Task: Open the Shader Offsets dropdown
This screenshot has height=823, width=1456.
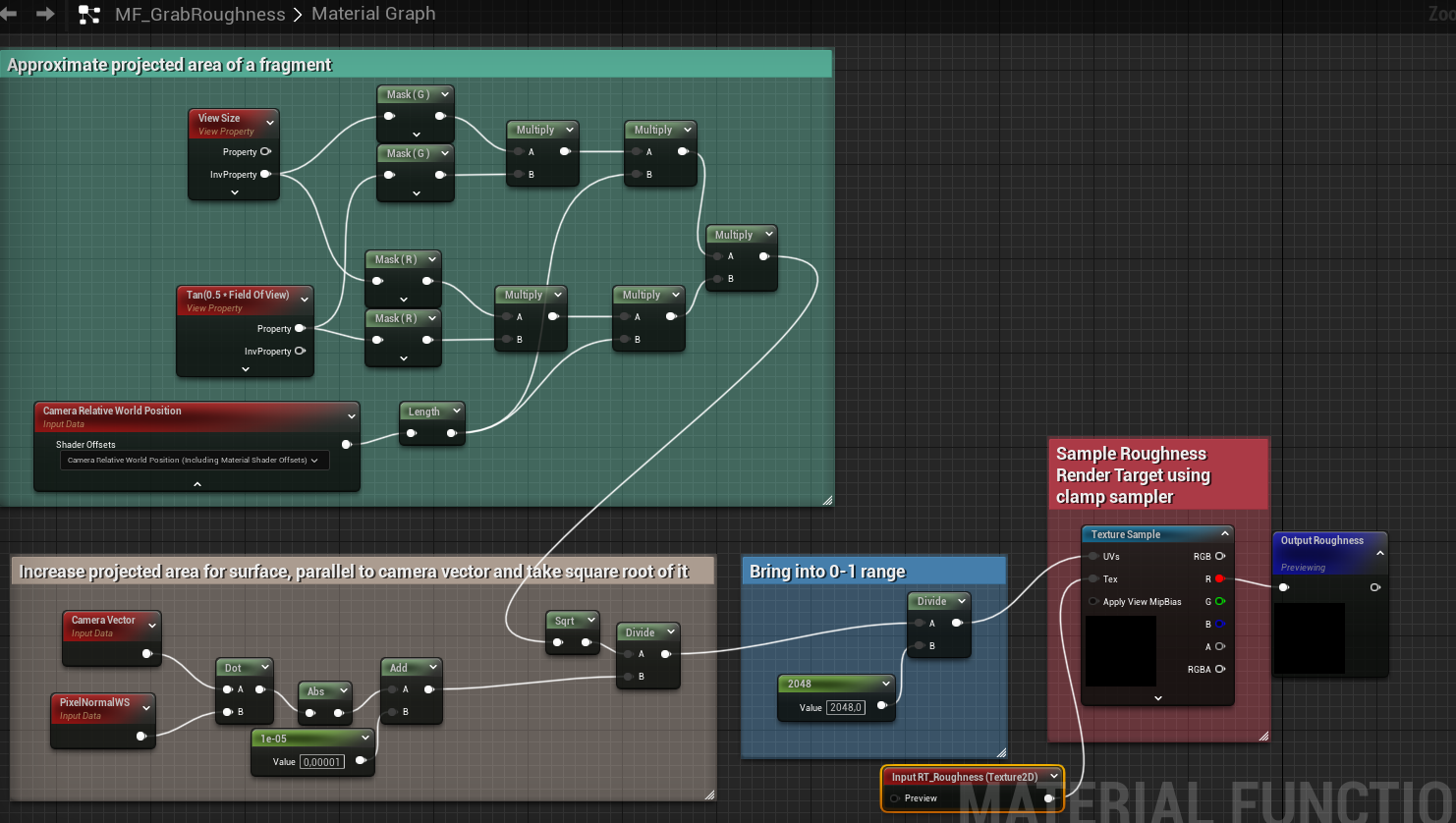Action: [194, 460]
